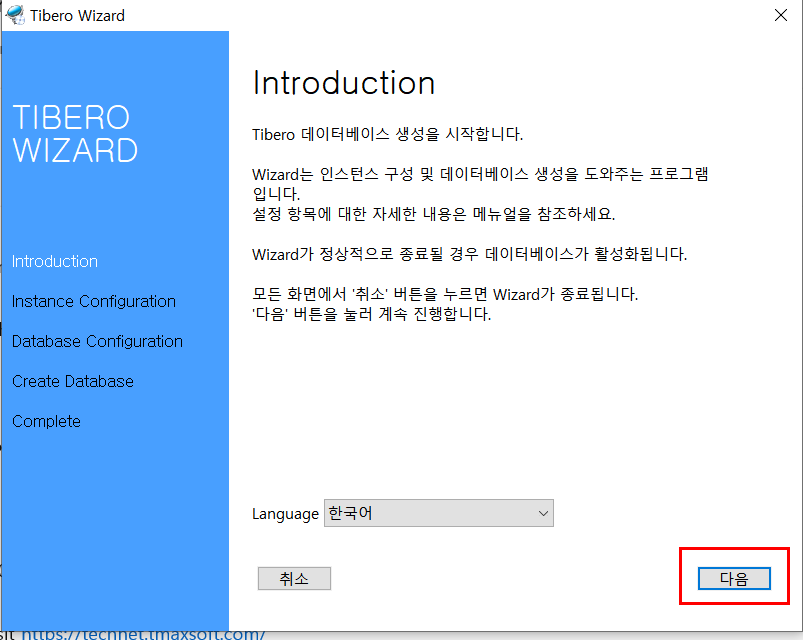Click the line ''다음' 버튼을 눌러 계속 진행합니다.'
The width and height of the screenshot is (803, 640).
point(372,314)
